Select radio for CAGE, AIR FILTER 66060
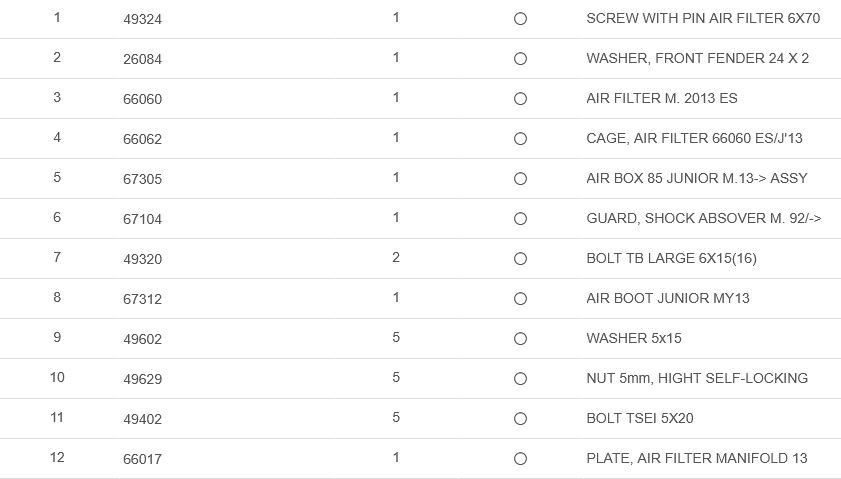The image size is (841, 479). (520, 139)
